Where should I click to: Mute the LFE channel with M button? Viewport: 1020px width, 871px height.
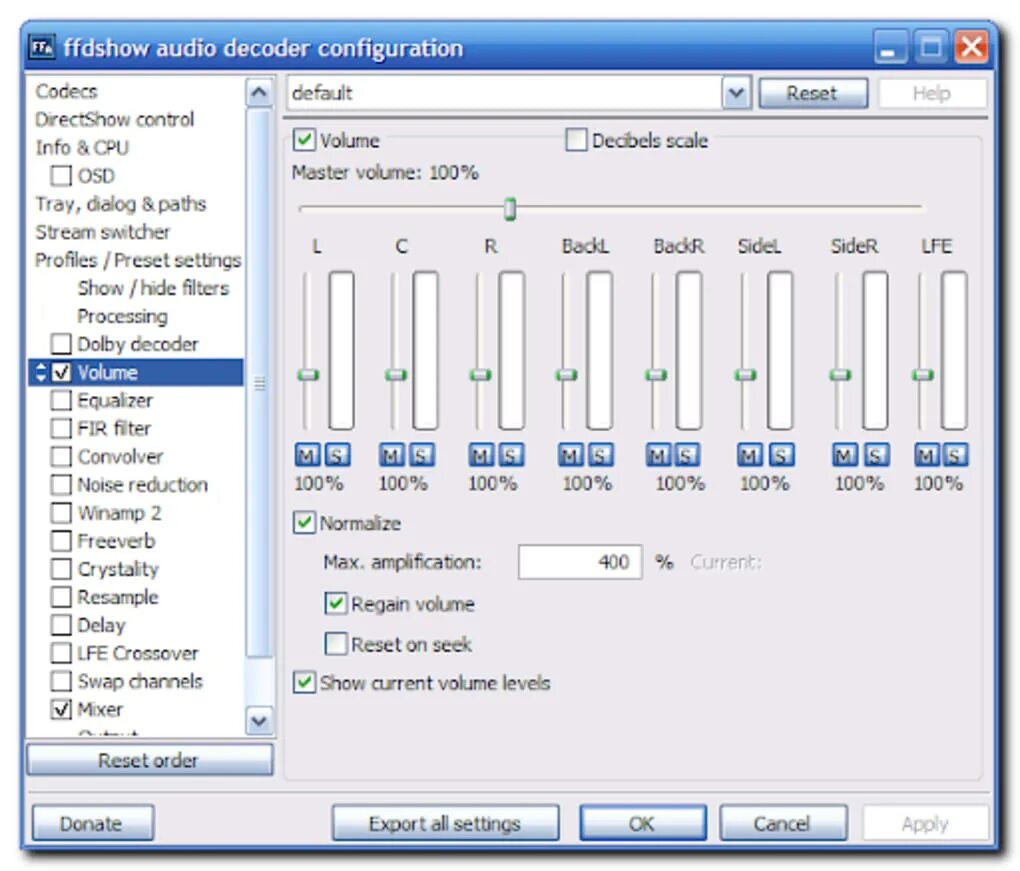927,455
